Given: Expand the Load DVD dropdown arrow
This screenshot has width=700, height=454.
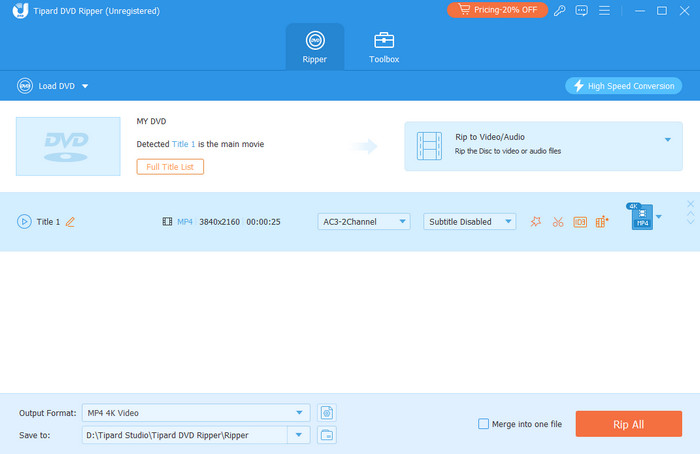Looking at the screenshot, I should point(85,86).
